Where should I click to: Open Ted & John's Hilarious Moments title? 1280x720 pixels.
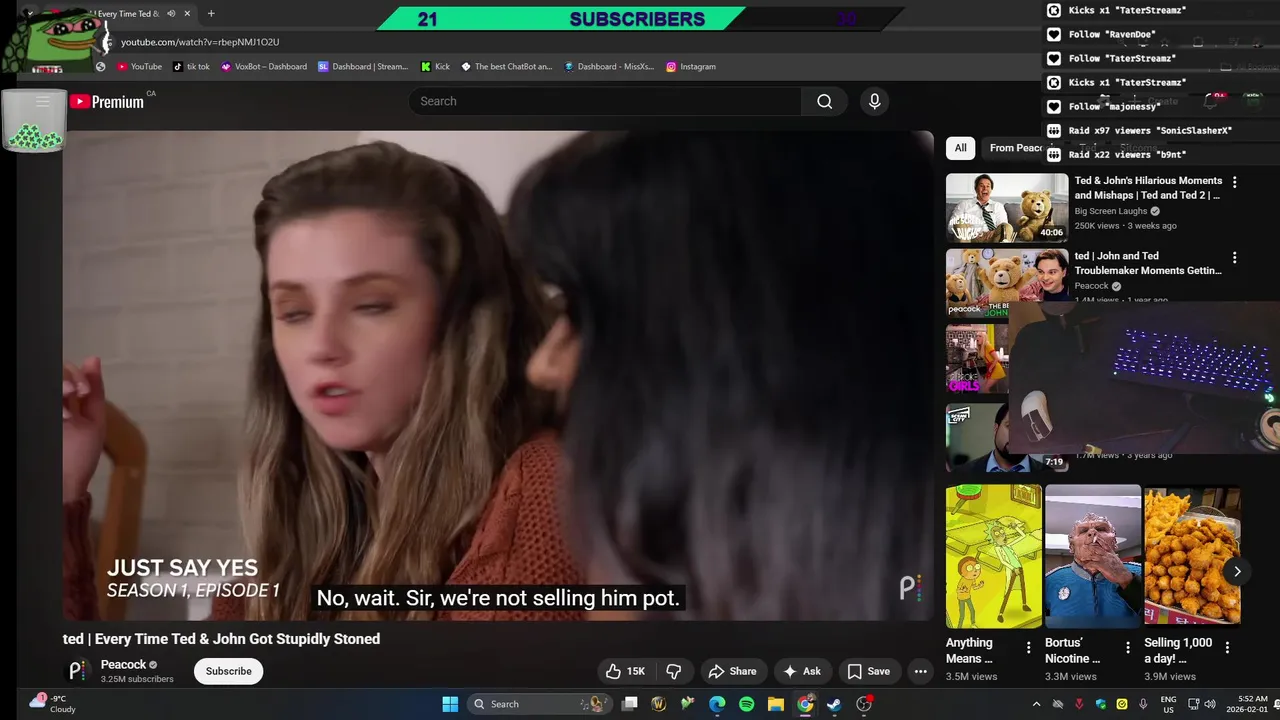[1148, 188]
